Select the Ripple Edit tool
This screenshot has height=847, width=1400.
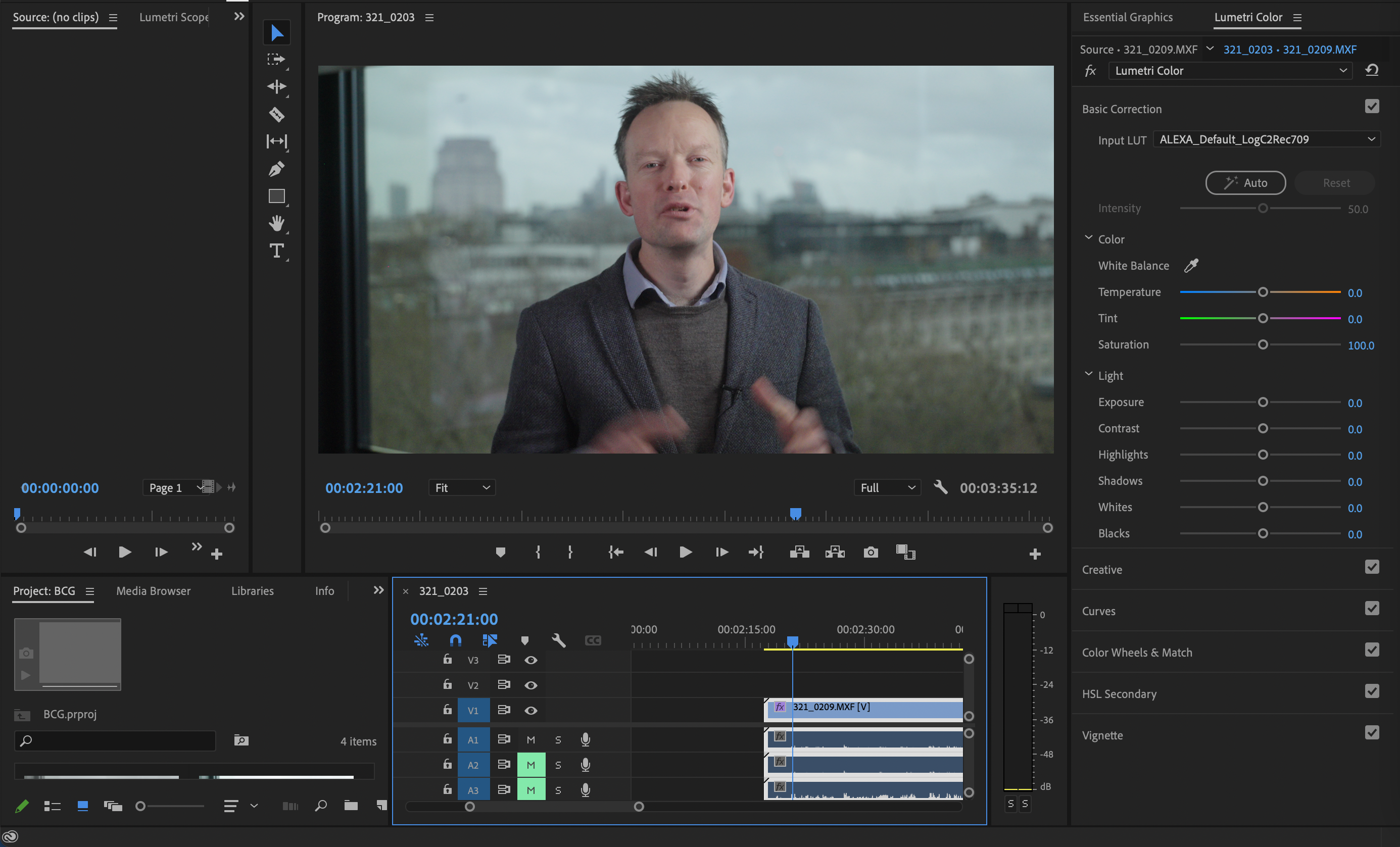[x=277, y=87]
